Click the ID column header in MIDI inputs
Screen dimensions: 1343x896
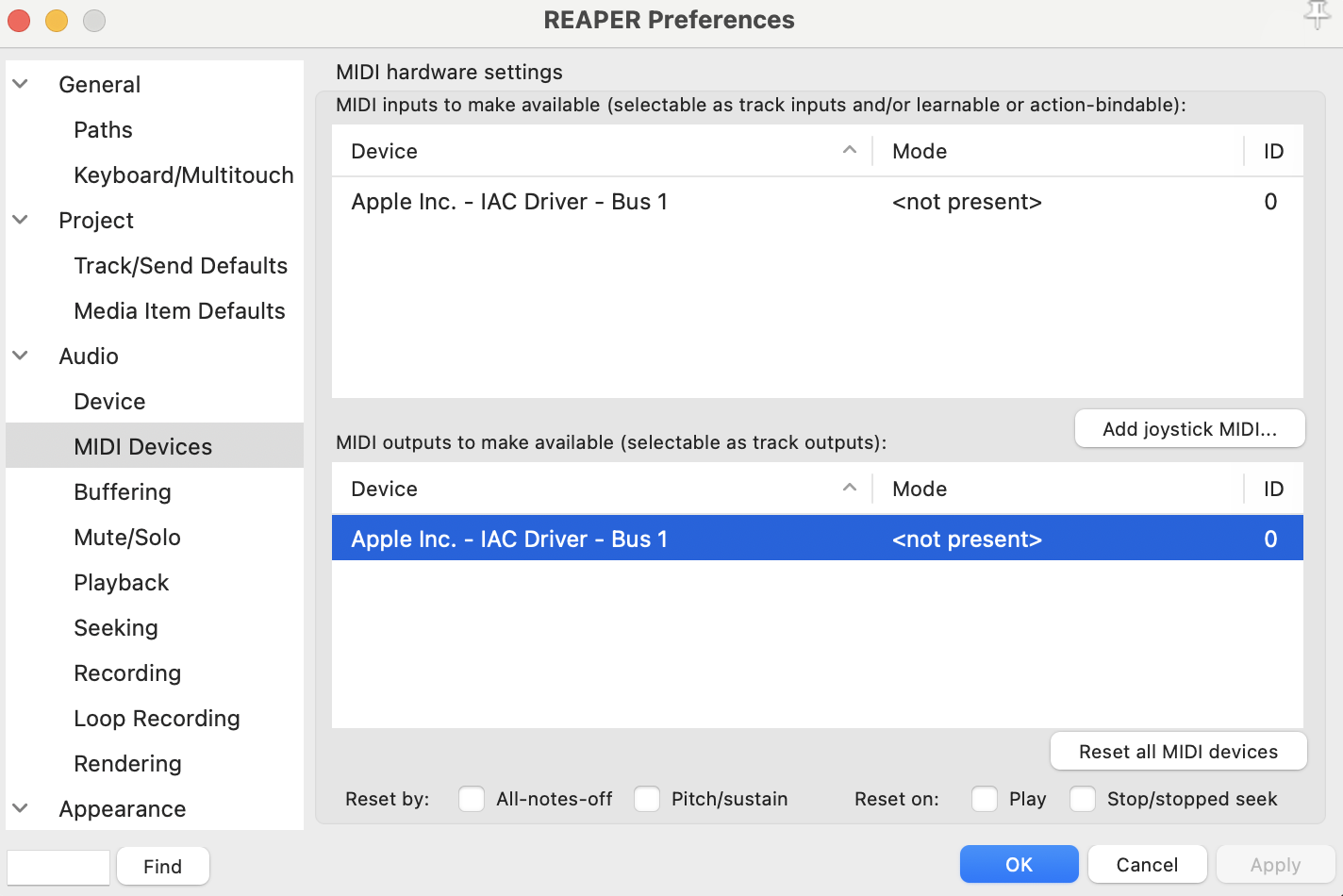tap(1273, 151)
